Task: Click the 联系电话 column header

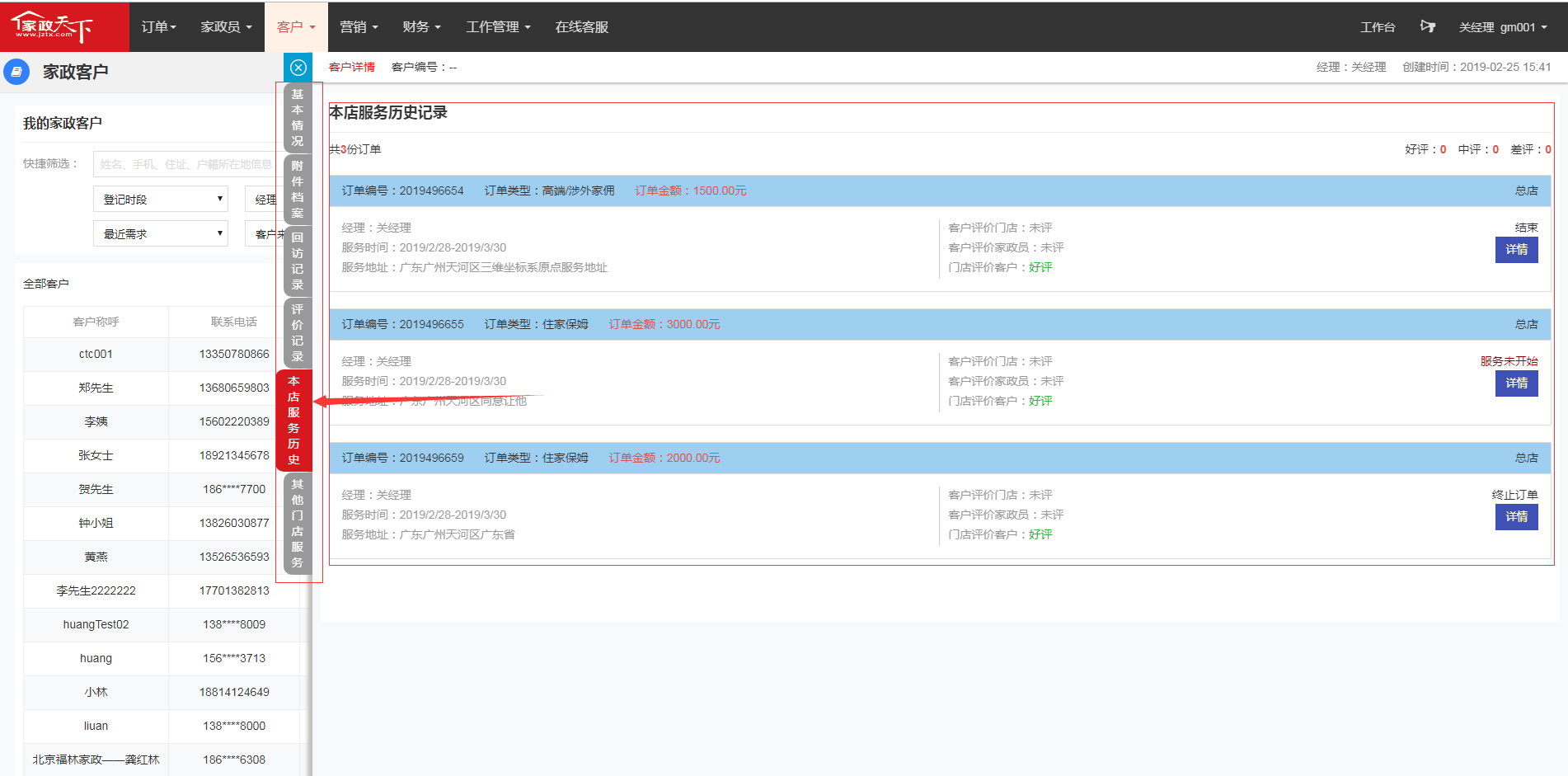Action: tap(234, 322)
